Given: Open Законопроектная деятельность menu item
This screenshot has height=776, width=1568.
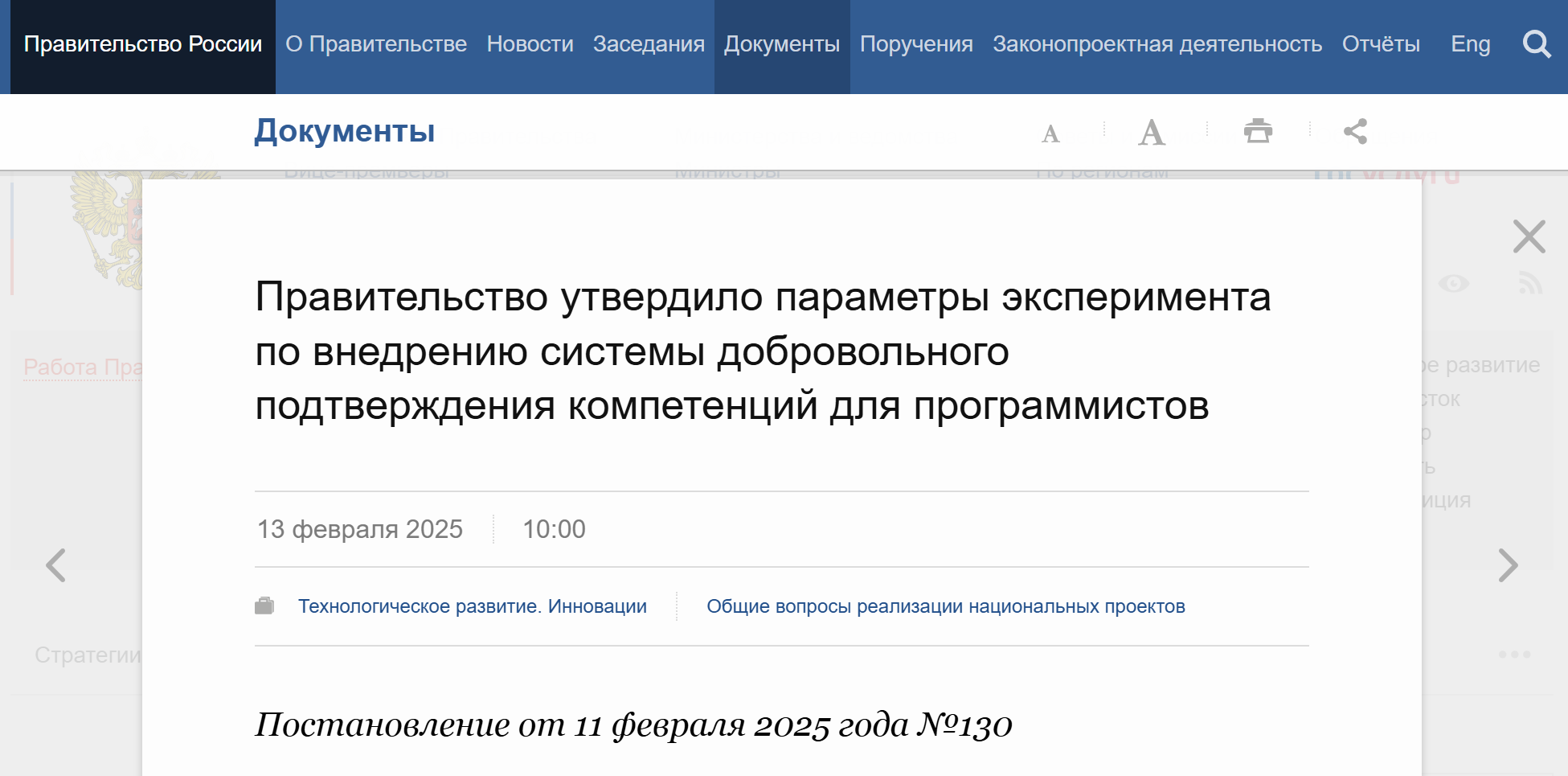Looking at the screenshot, I should [x=1157, y=44].
